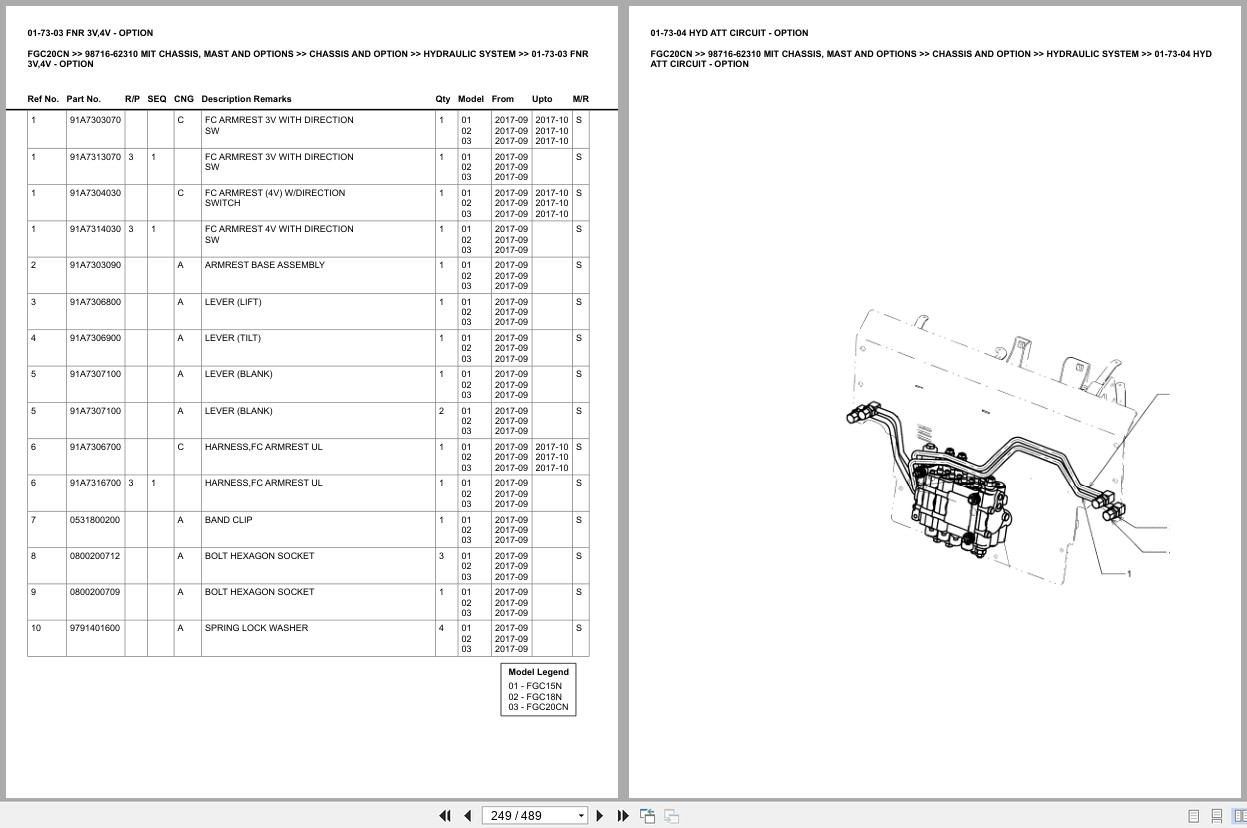Click LEVER (TILT) description
Viewport: 1247px width, 828px height.
tap(233, 338)
